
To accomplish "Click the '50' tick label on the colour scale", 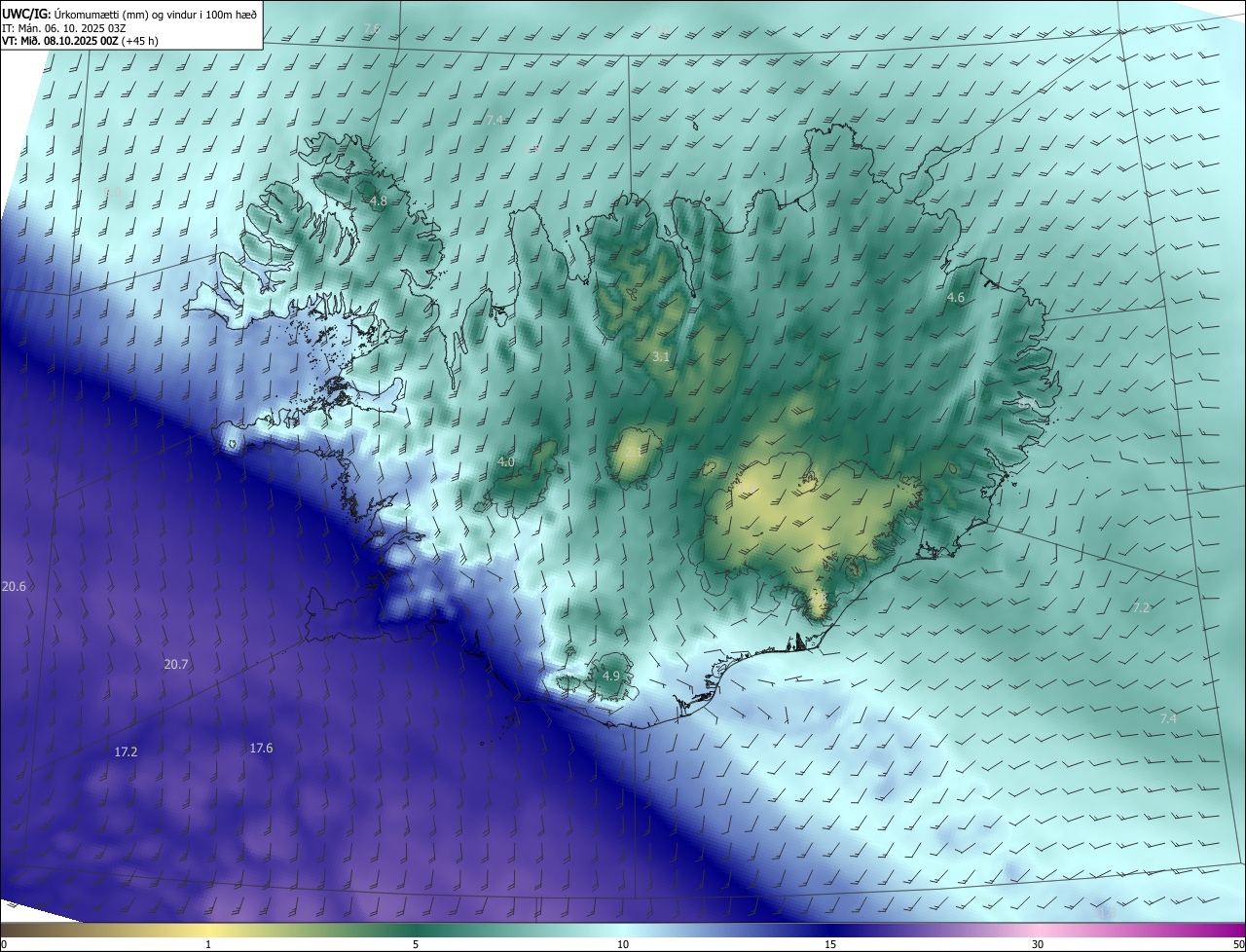I will click(x=1238, y=944).
